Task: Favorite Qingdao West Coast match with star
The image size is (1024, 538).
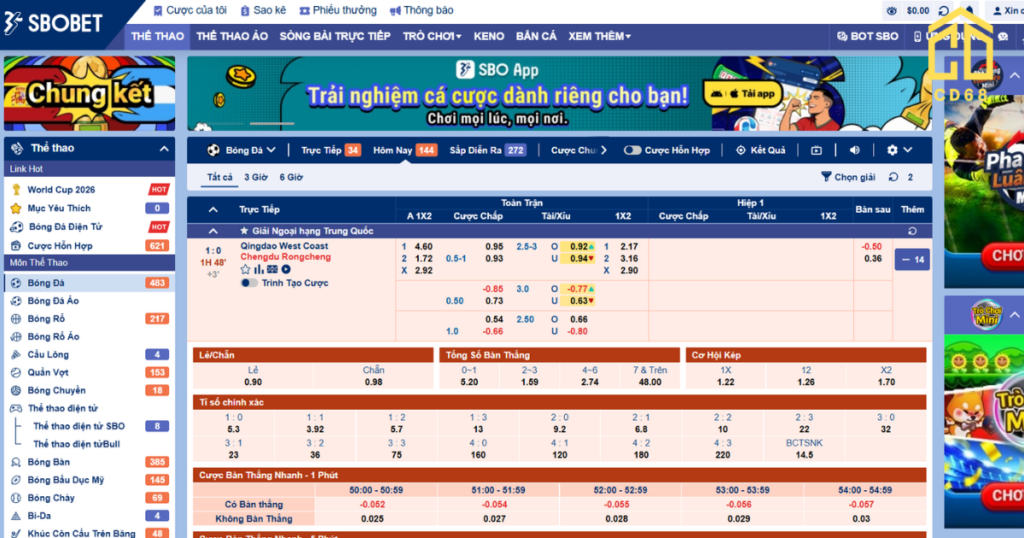Action: click(246, 269)
